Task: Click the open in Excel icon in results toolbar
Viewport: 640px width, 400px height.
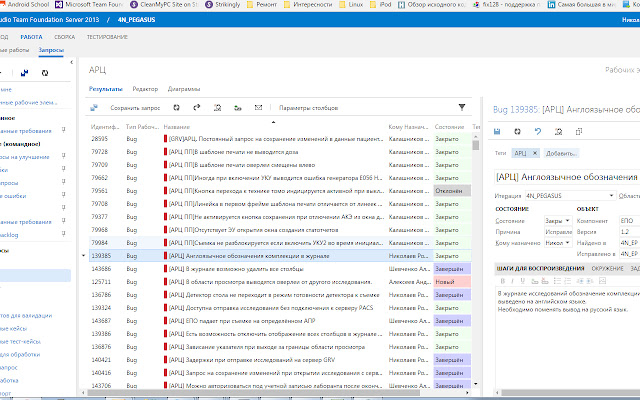Action: tap(218, 108)
